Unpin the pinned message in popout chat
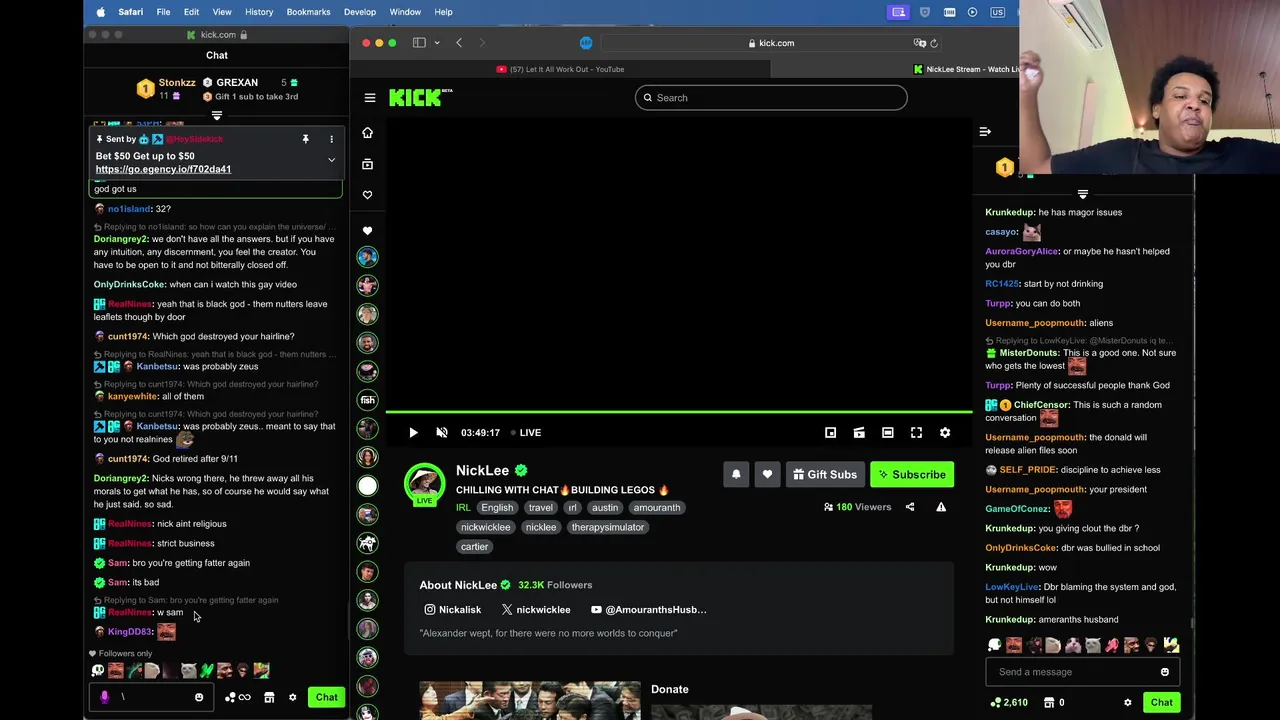This screenshot has height=720, width=1280. tap(306, 139)
